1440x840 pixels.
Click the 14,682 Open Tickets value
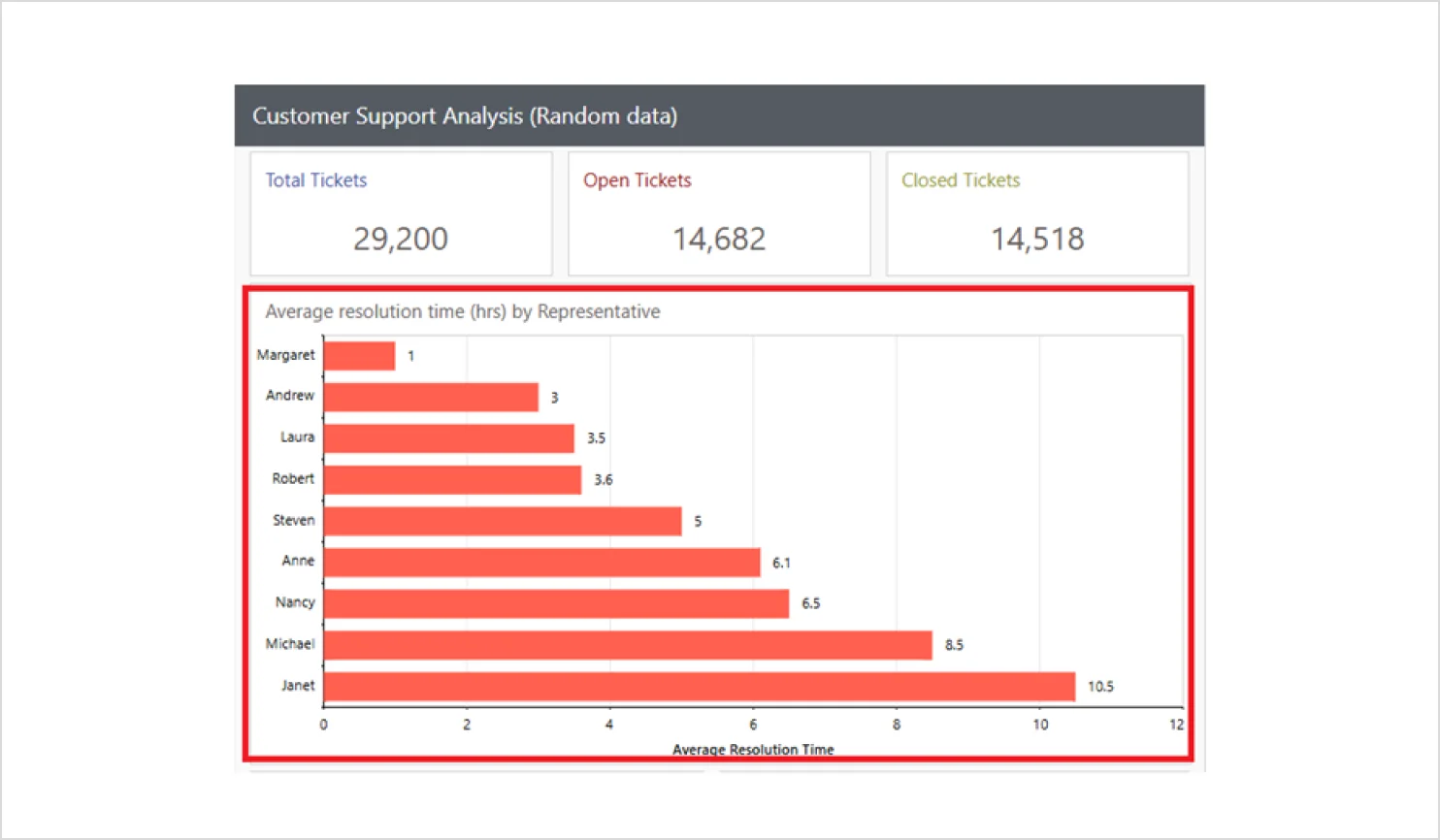click(x=719, y=238)
